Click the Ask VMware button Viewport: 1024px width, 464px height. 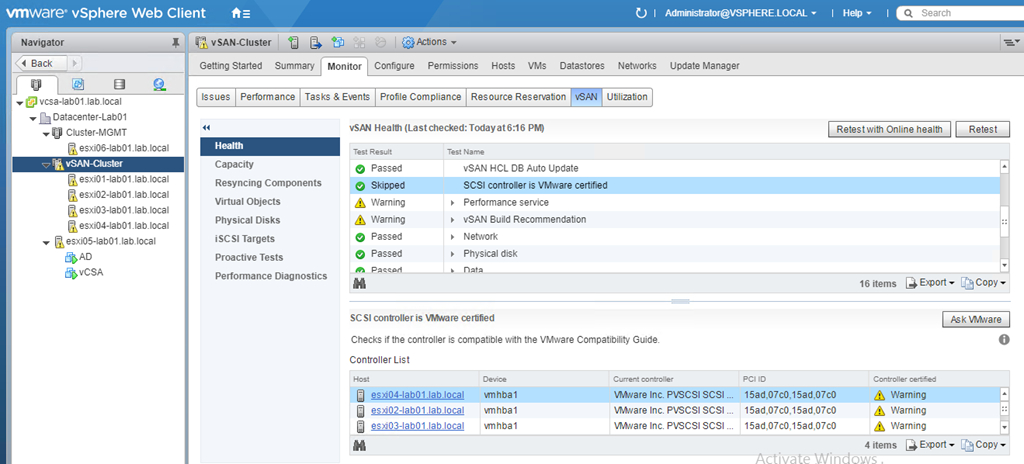[x=976, y=319]
